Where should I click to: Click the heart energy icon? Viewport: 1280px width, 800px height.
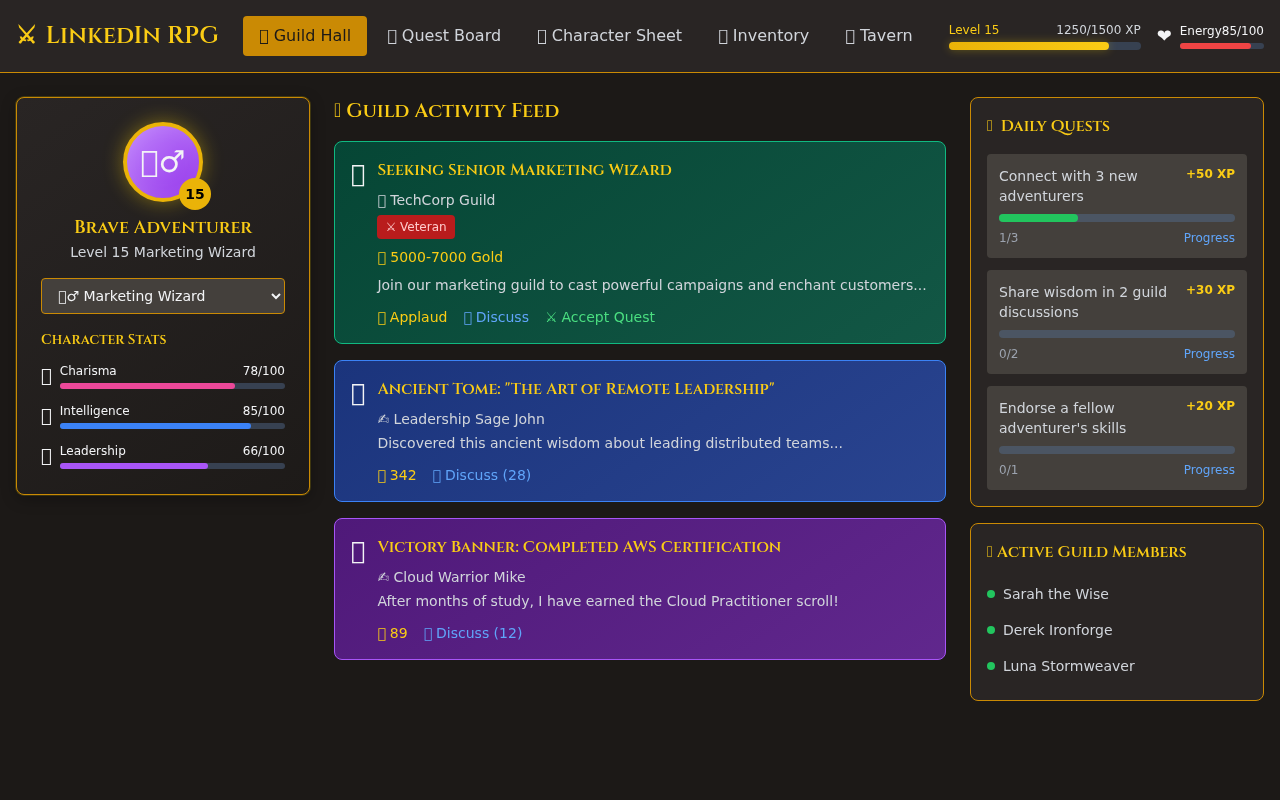click(x=1164, y=36)
